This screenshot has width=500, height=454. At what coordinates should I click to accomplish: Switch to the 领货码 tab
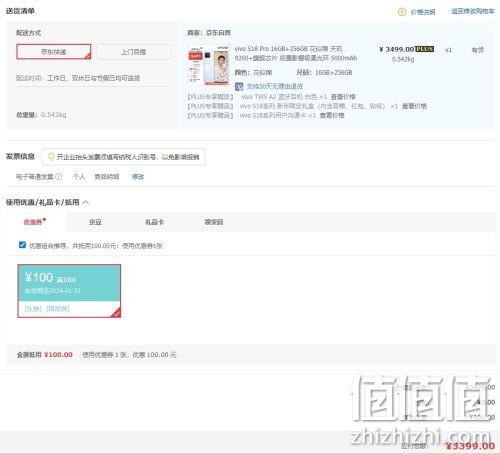[x=214, y=222]
